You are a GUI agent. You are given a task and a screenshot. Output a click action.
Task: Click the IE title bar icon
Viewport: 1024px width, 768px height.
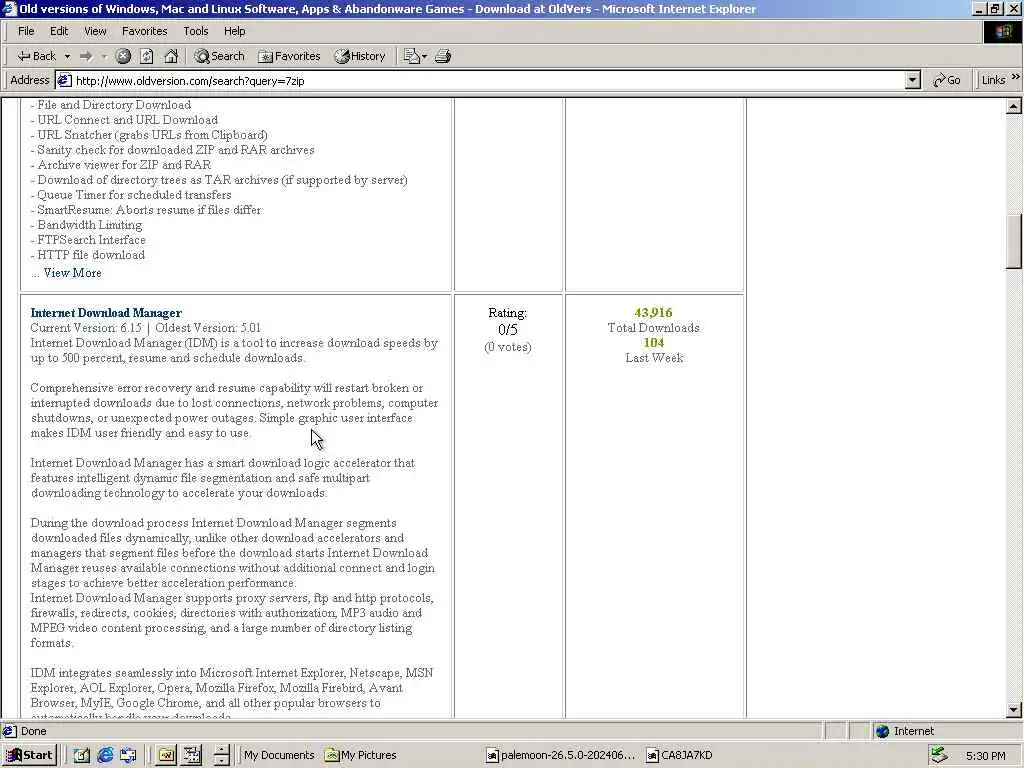[x=9, y=9]
